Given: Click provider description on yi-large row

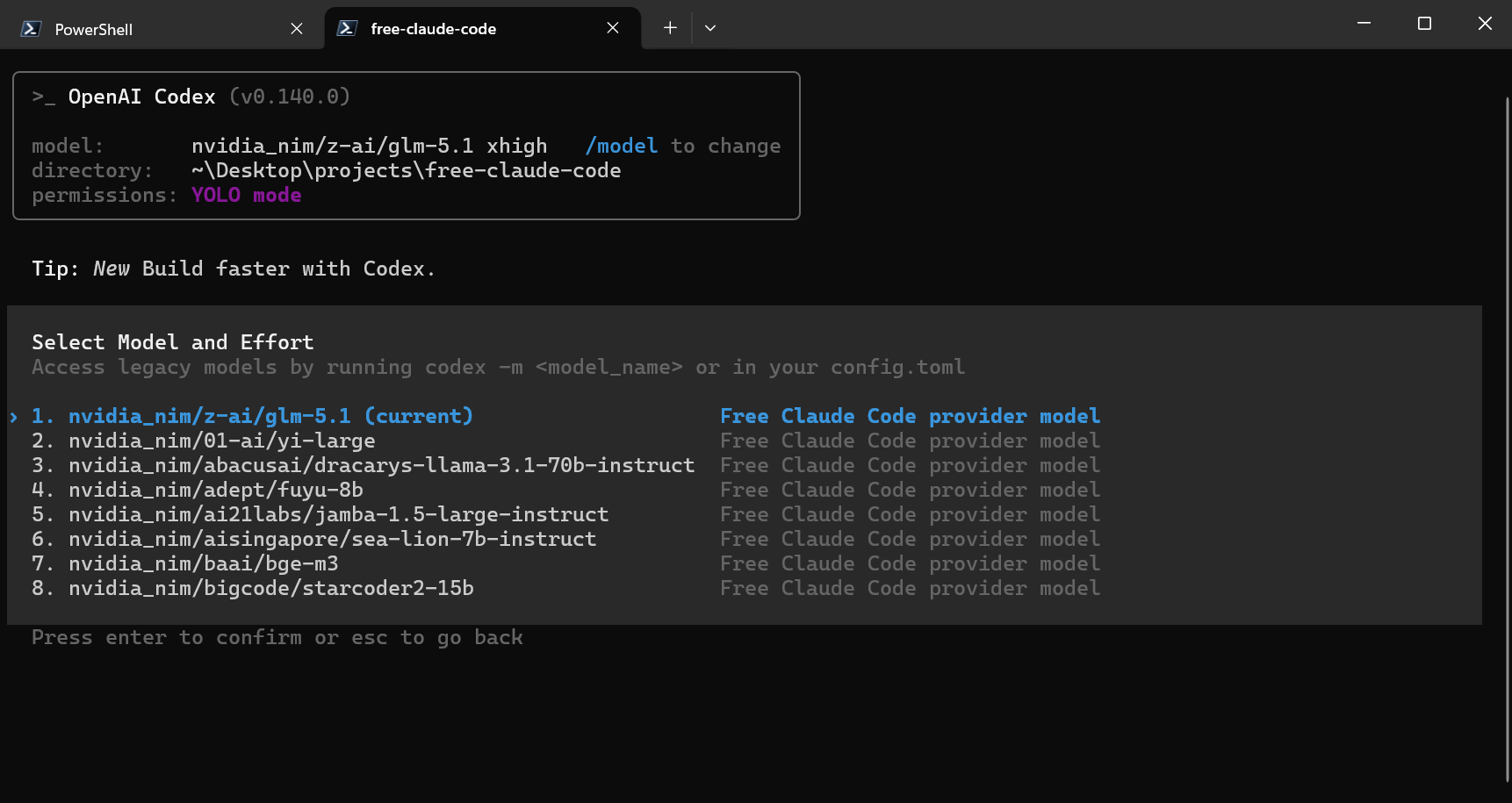Looking at the screenshot, I should 911,441.
